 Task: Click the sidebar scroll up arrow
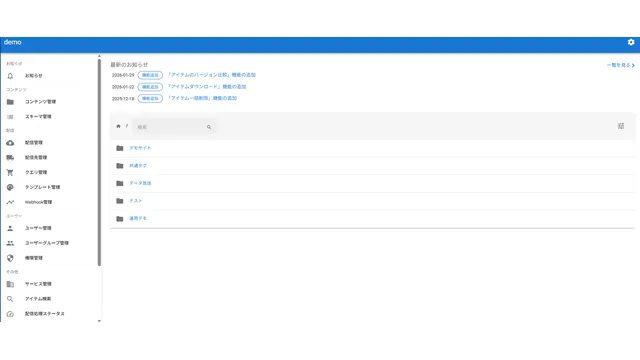point(99,56)
